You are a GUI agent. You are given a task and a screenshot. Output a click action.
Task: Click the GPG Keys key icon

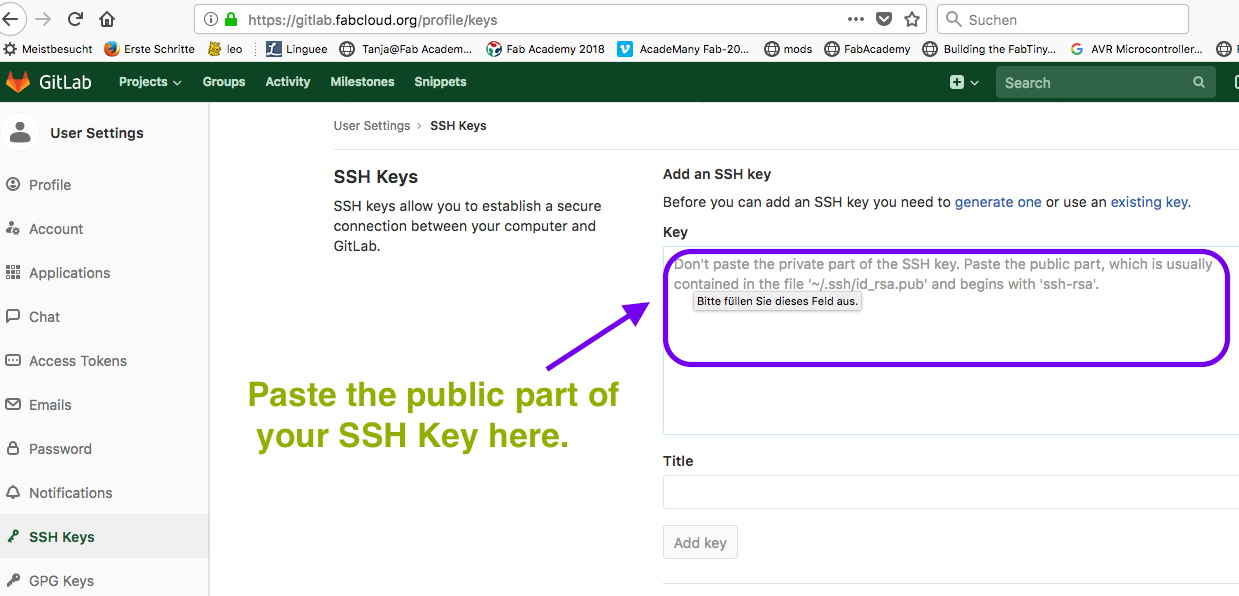[x=13, y=580]
